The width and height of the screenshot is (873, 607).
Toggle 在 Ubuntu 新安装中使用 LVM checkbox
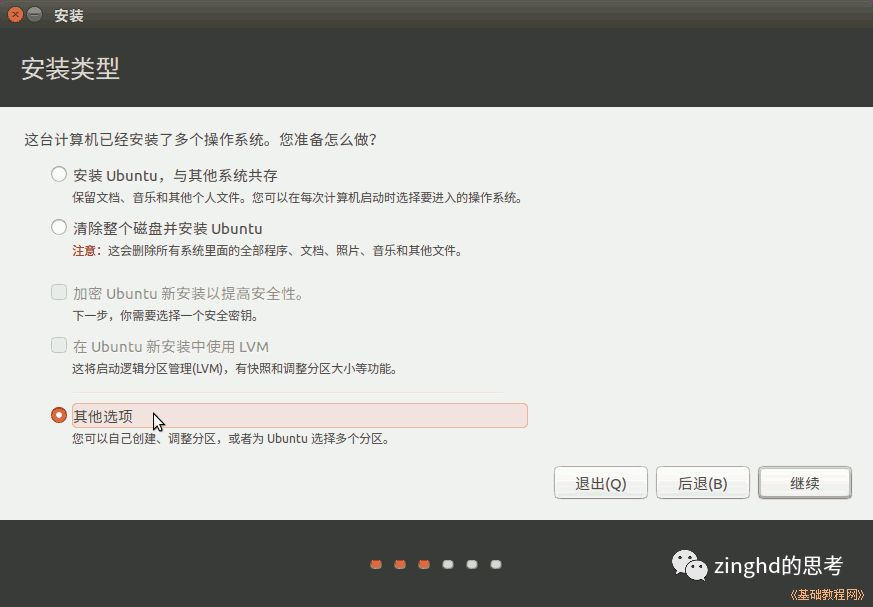(59, 345)
